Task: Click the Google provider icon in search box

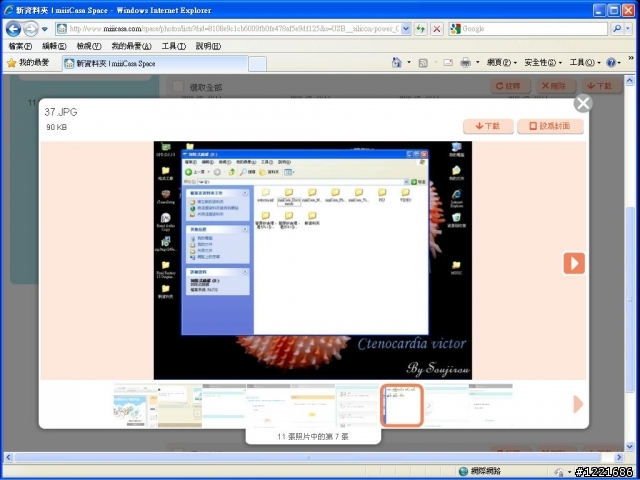Action: pyautogui.click(x=456, y=29)
